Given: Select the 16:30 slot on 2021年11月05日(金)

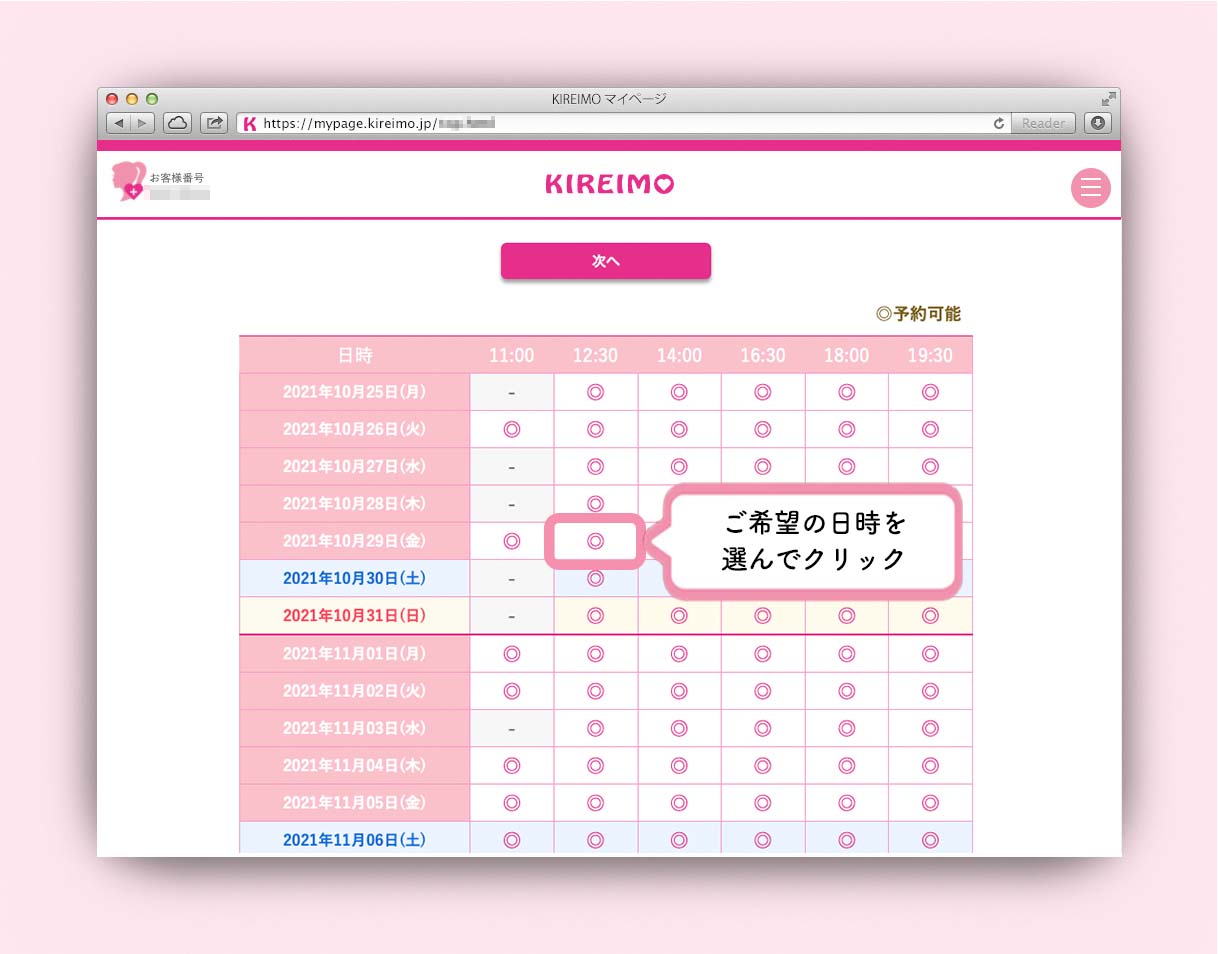Looking at the screenshot, I should (x=763, y=803).
